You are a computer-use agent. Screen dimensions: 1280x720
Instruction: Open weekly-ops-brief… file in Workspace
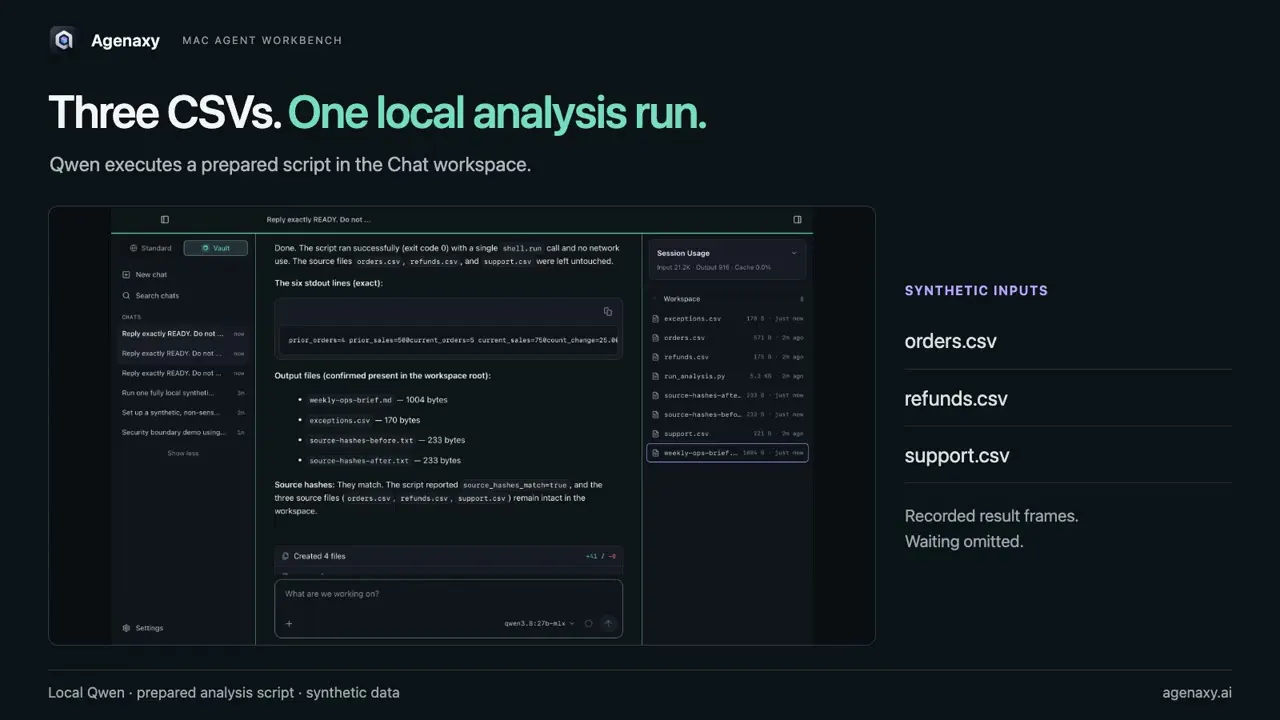click(727, 453)
